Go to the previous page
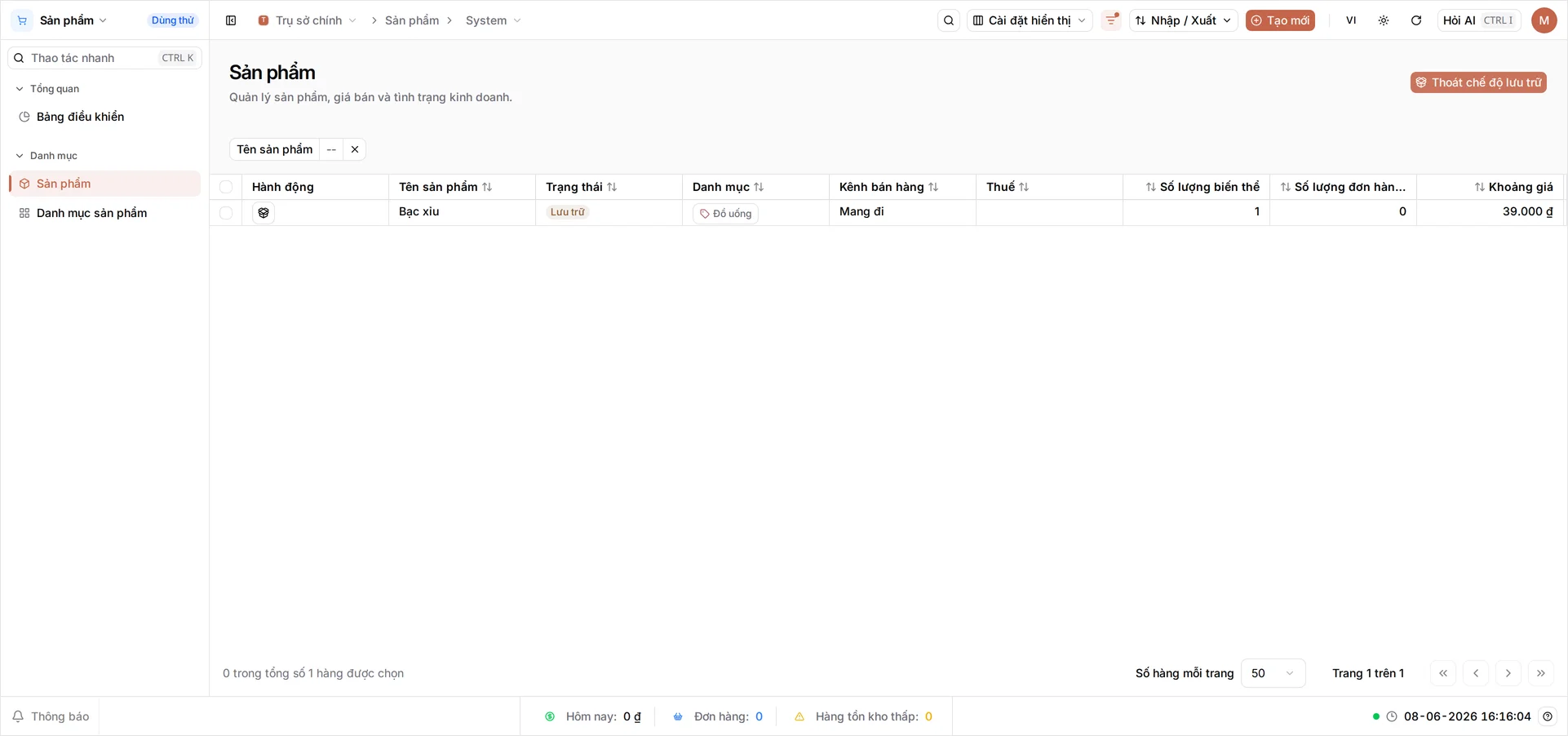The width and height of the screenshot is (1568, 736). [1476, 673]
